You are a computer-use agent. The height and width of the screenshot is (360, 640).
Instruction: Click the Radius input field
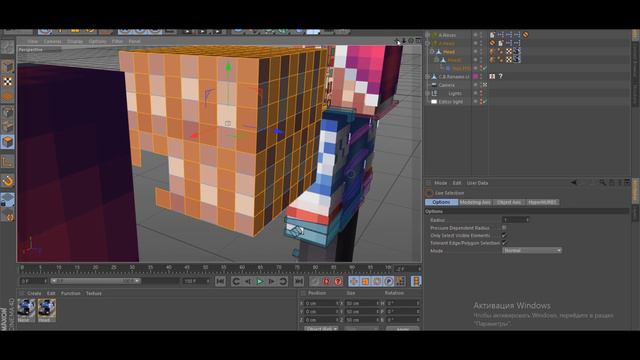(x=516, y=220)
